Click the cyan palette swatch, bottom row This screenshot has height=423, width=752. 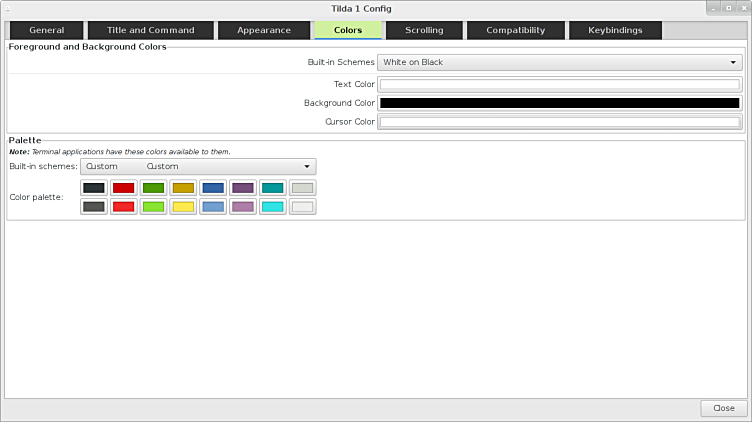273,207
